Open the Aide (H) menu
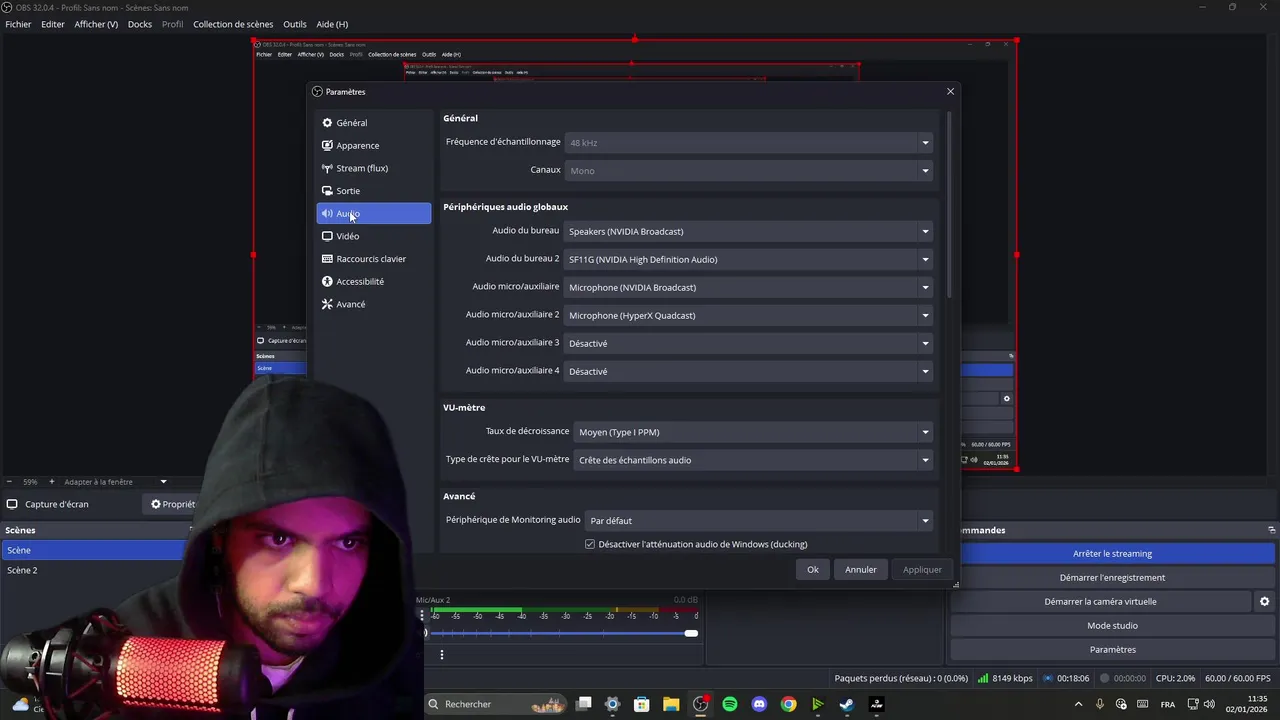This screenshot has height=720, width=1280. click(332, 24)
